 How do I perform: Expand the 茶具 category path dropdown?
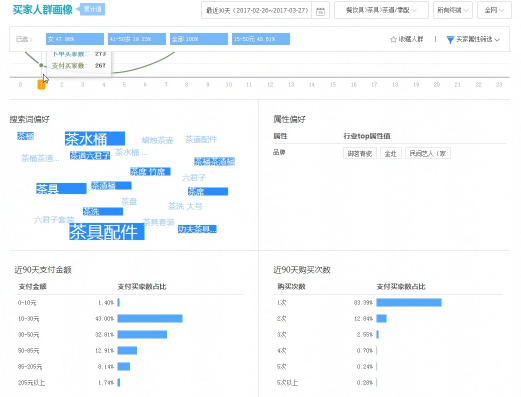pyautogui.click(x=381, y=10)
